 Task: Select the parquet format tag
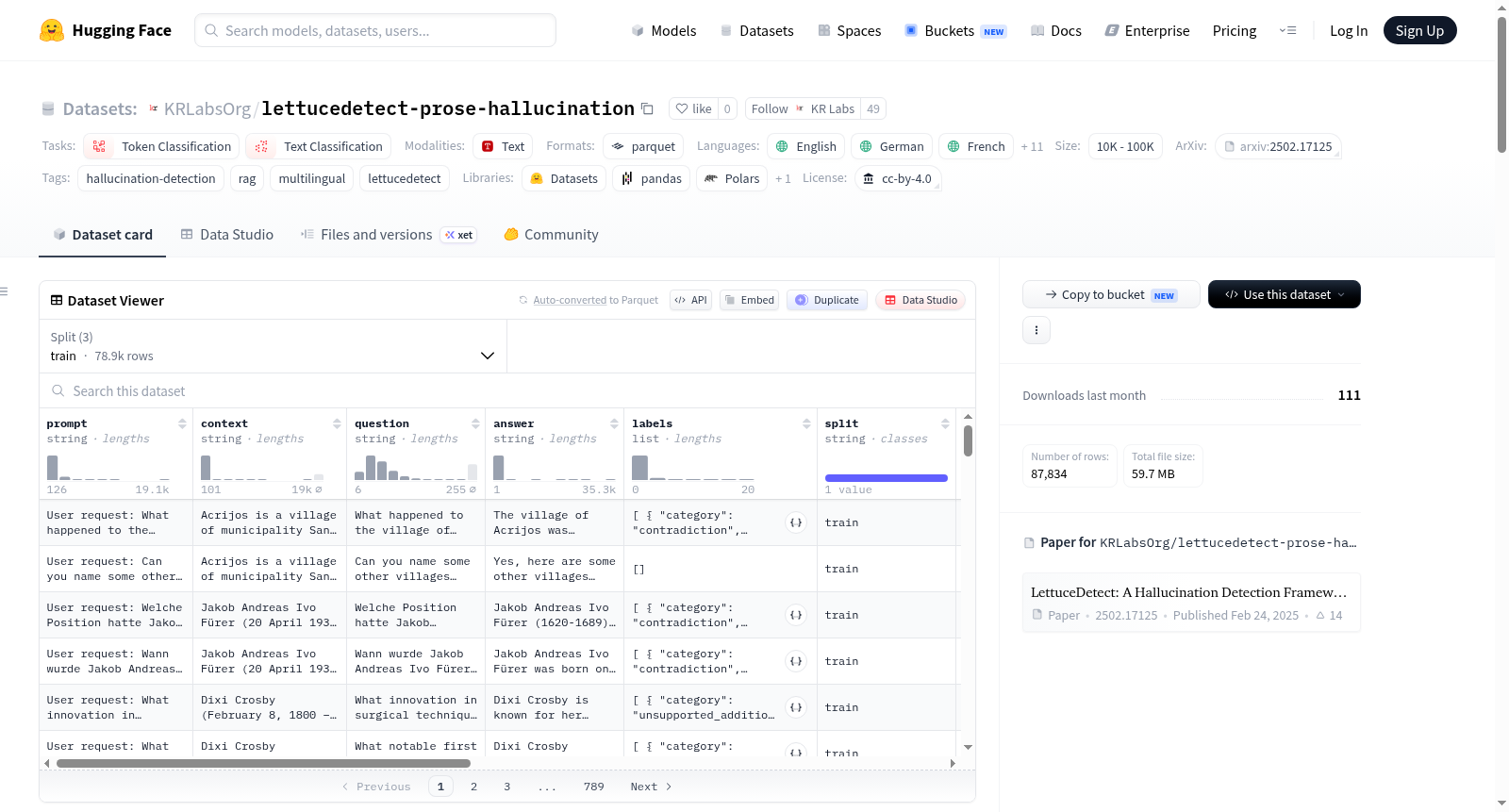pos(643,146)
